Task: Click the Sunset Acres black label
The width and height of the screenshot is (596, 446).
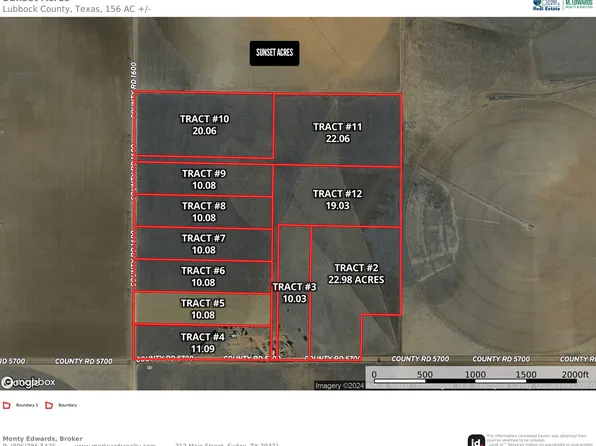Action: click(274, 53)
